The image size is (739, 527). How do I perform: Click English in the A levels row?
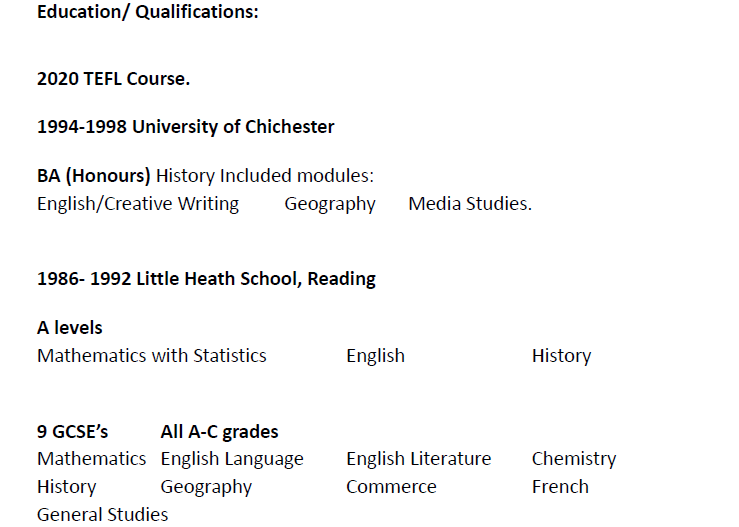point(375,356)
